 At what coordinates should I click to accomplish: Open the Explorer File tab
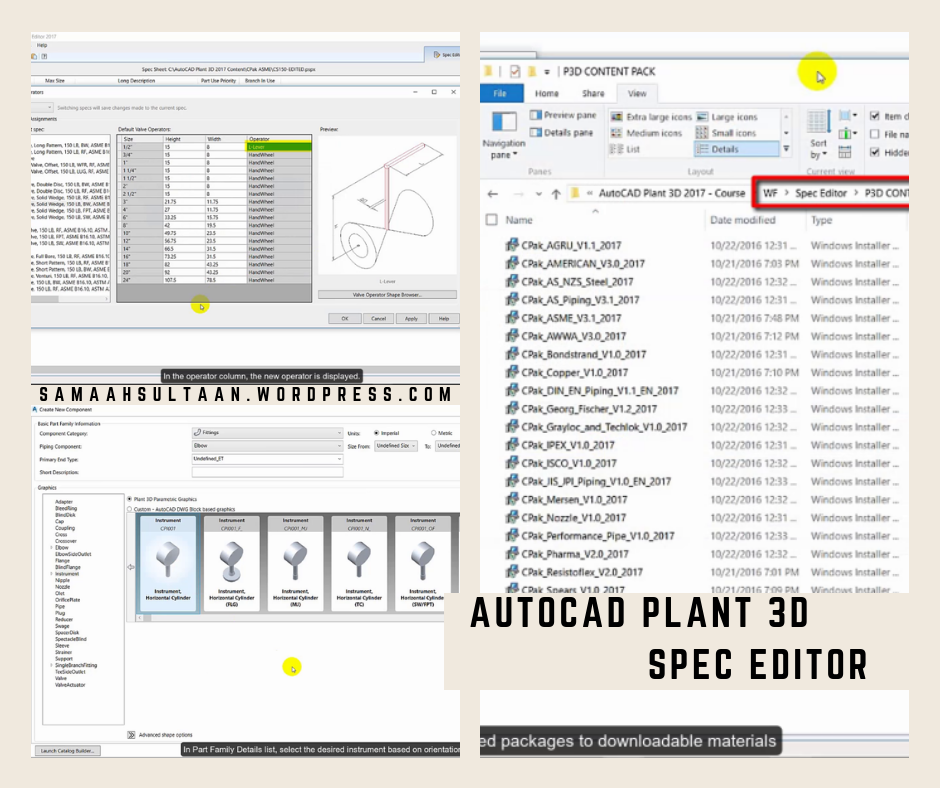501,94
